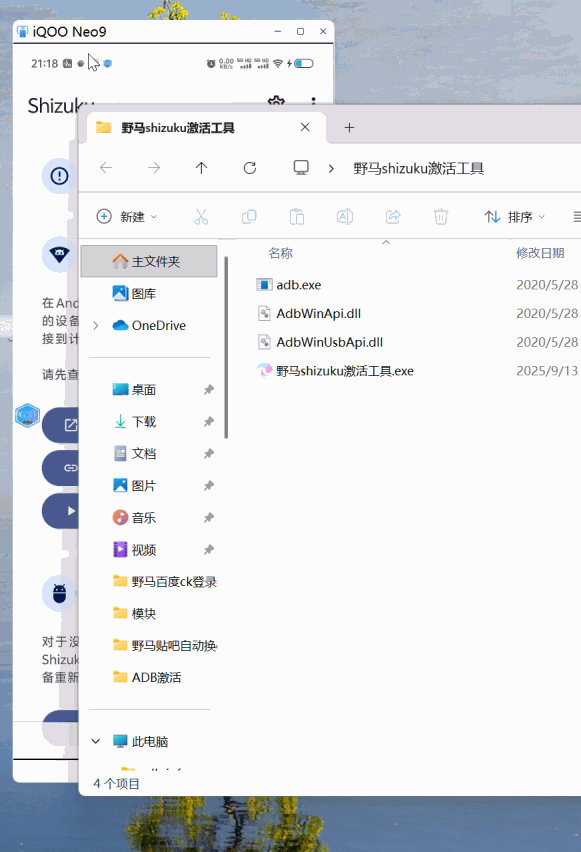581x852 pixels.
Task: Click the exclamation info icon in Shizuku app
Action: (59, 176)
